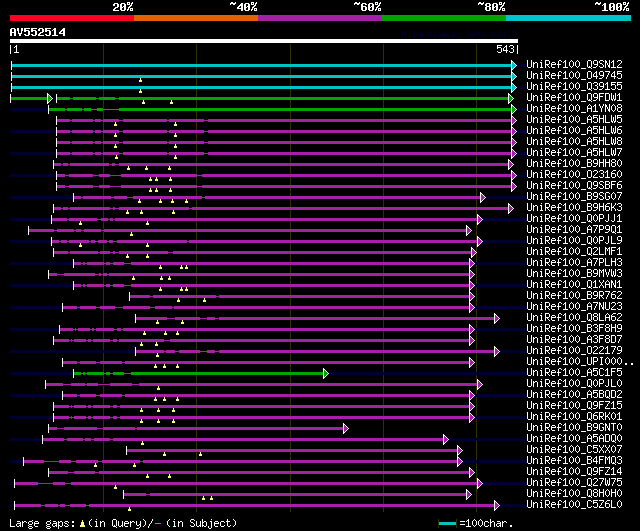
Task: Open the hit UniRef100_Q9SN12
Action: click(x=574, y=64)
